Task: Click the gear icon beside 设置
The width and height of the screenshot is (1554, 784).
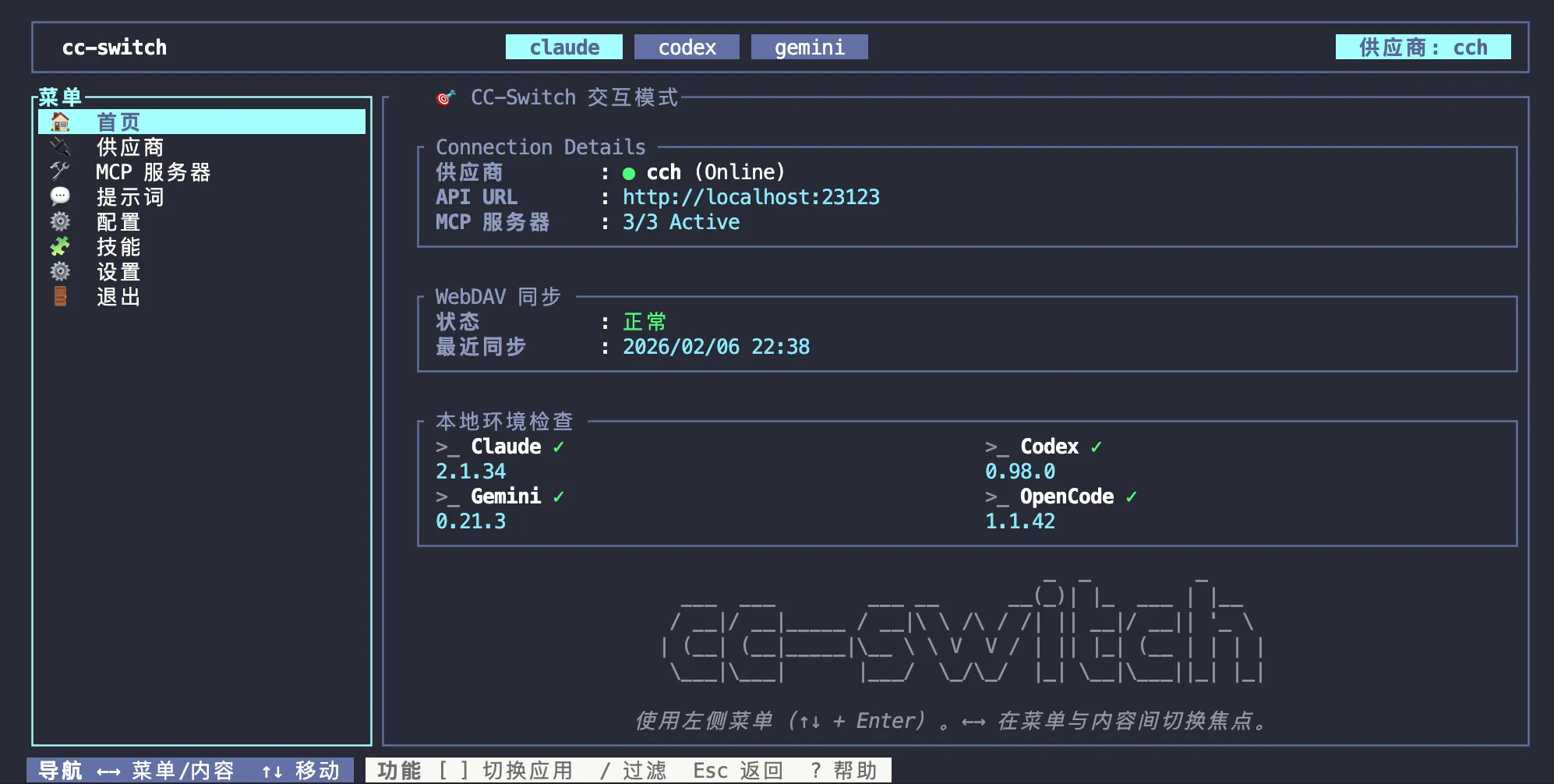Action: click(60, 272)
